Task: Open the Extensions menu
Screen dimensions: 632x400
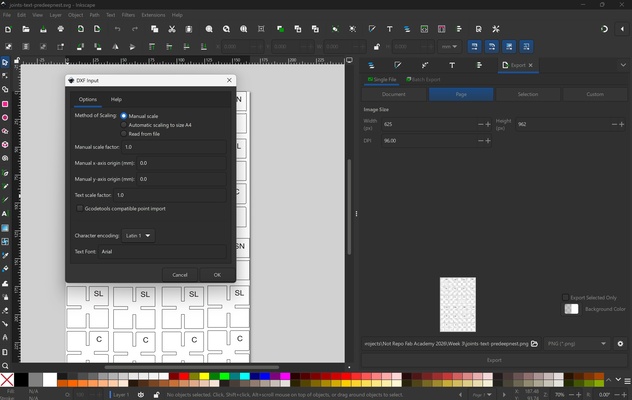Action: click(153, 15)
